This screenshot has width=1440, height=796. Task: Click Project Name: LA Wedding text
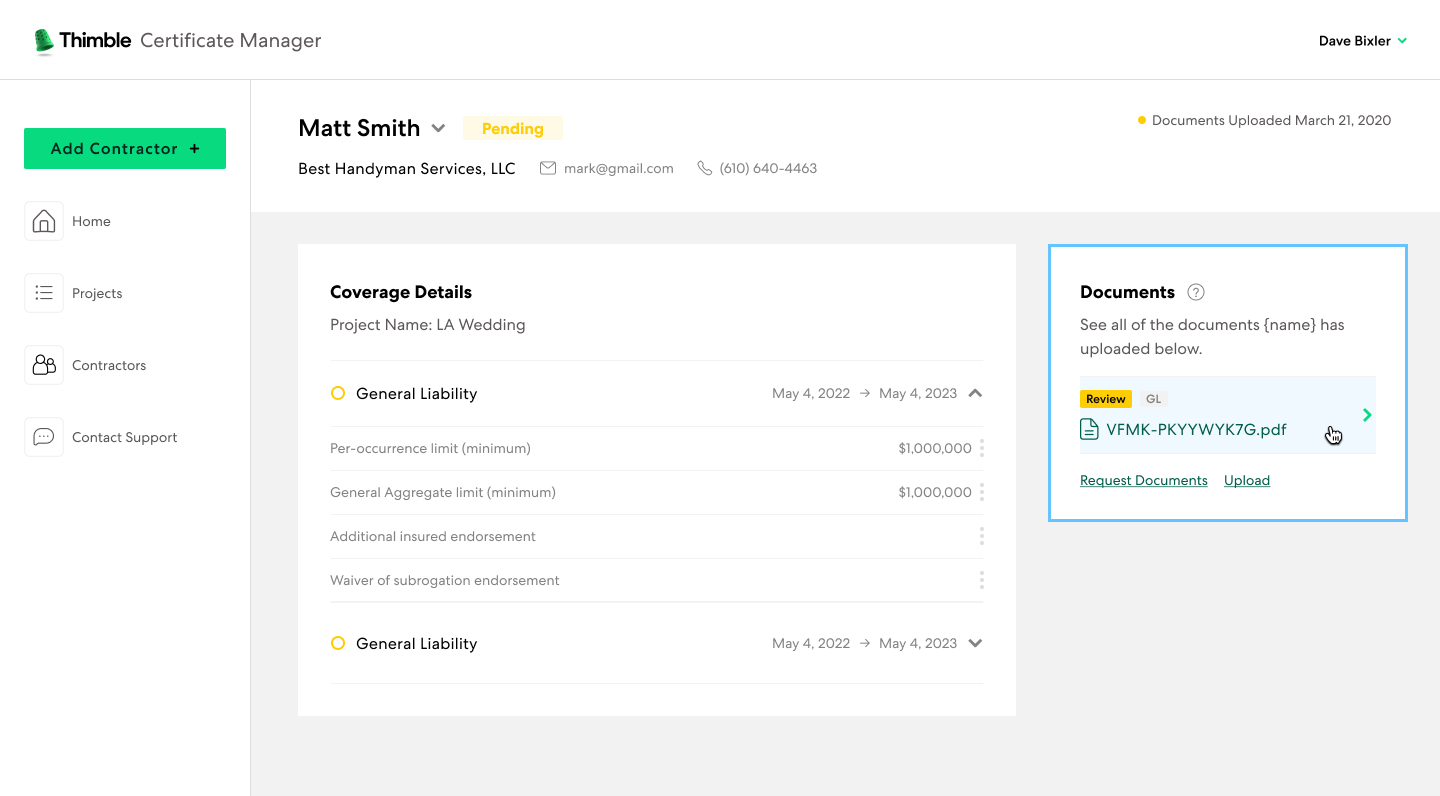tap(428, 325)
